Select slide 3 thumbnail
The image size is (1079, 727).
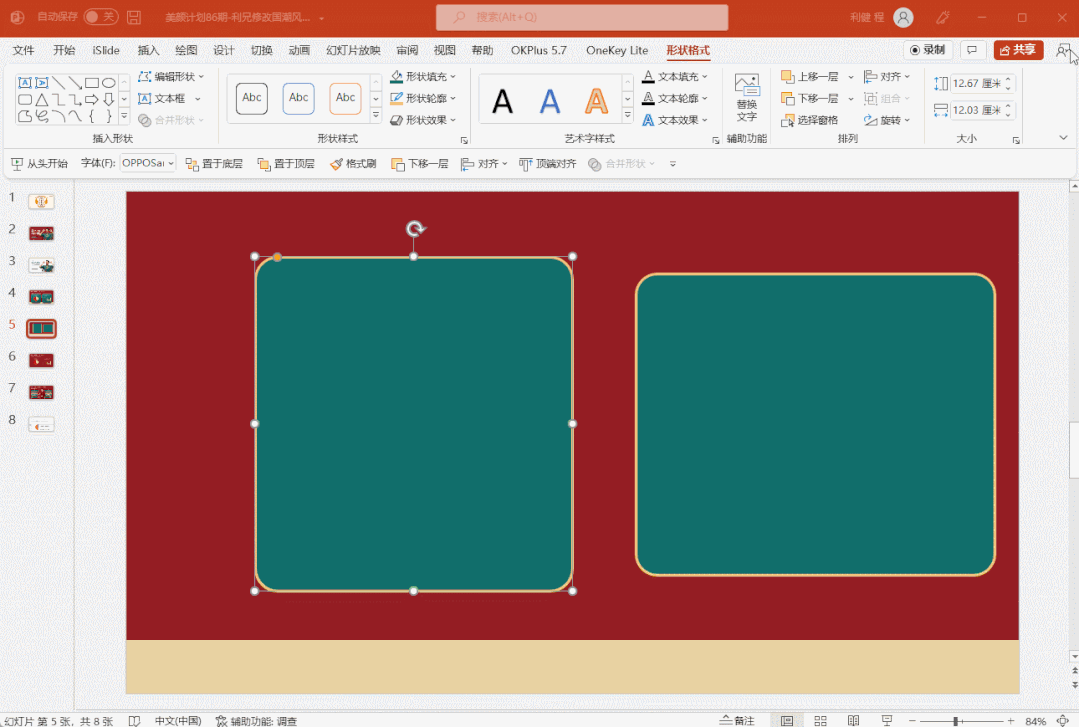click(x=41, y=265)
